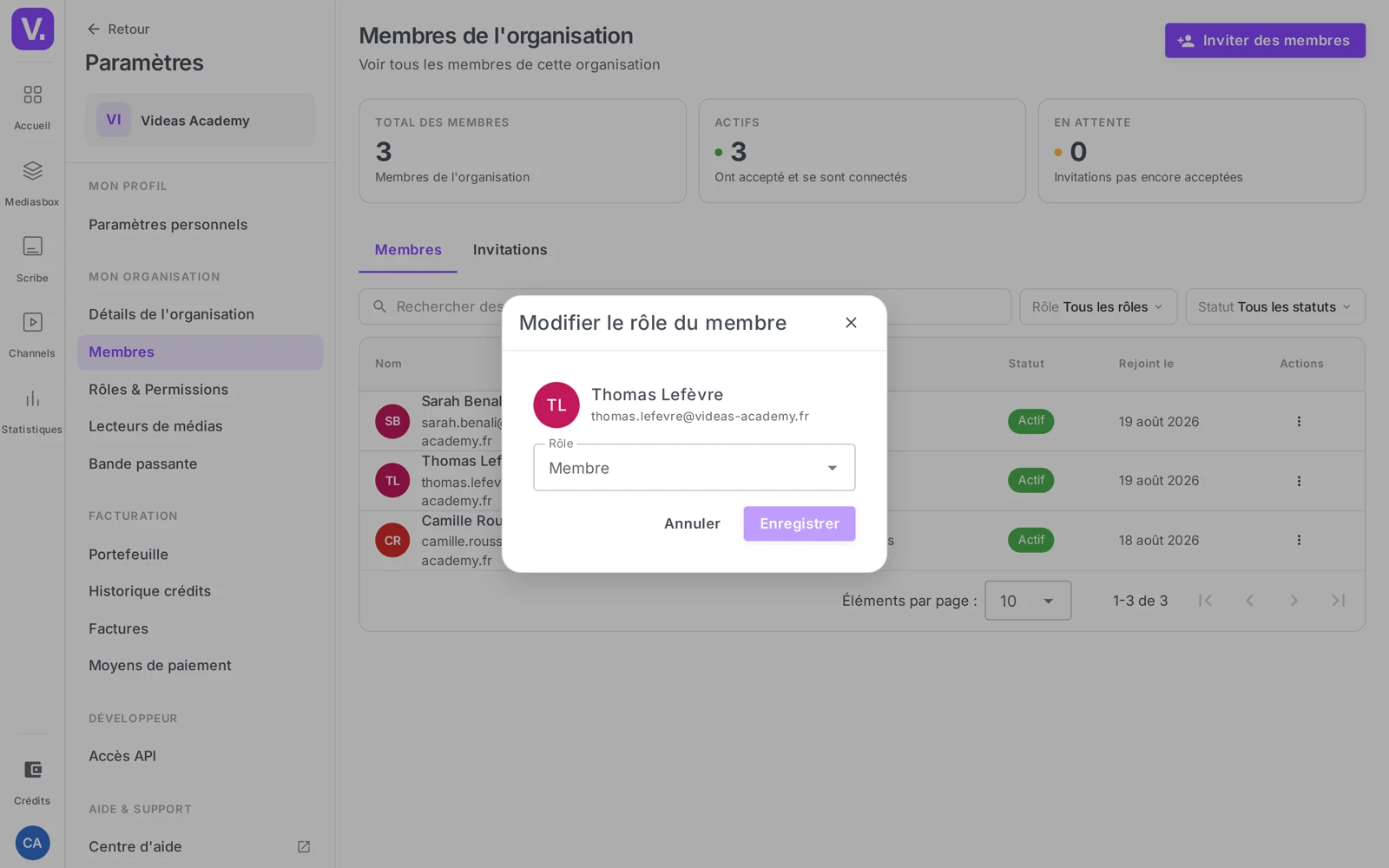
Task: Open Détails de l'organisation
Action: (x=171, y=314)
